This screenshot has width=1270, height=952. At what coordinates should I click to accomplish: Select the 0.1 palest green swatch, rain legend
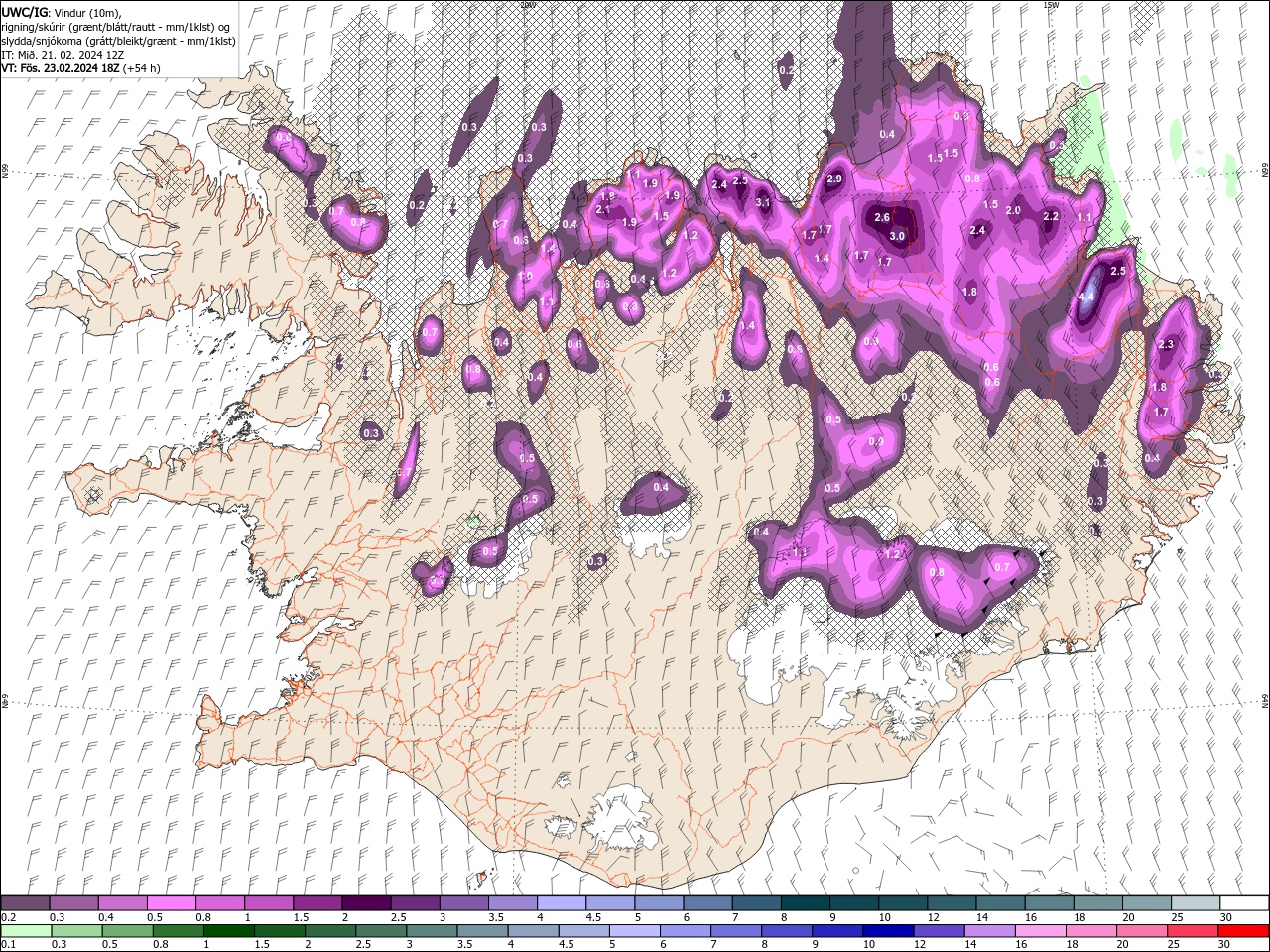[x=26, y=931]
